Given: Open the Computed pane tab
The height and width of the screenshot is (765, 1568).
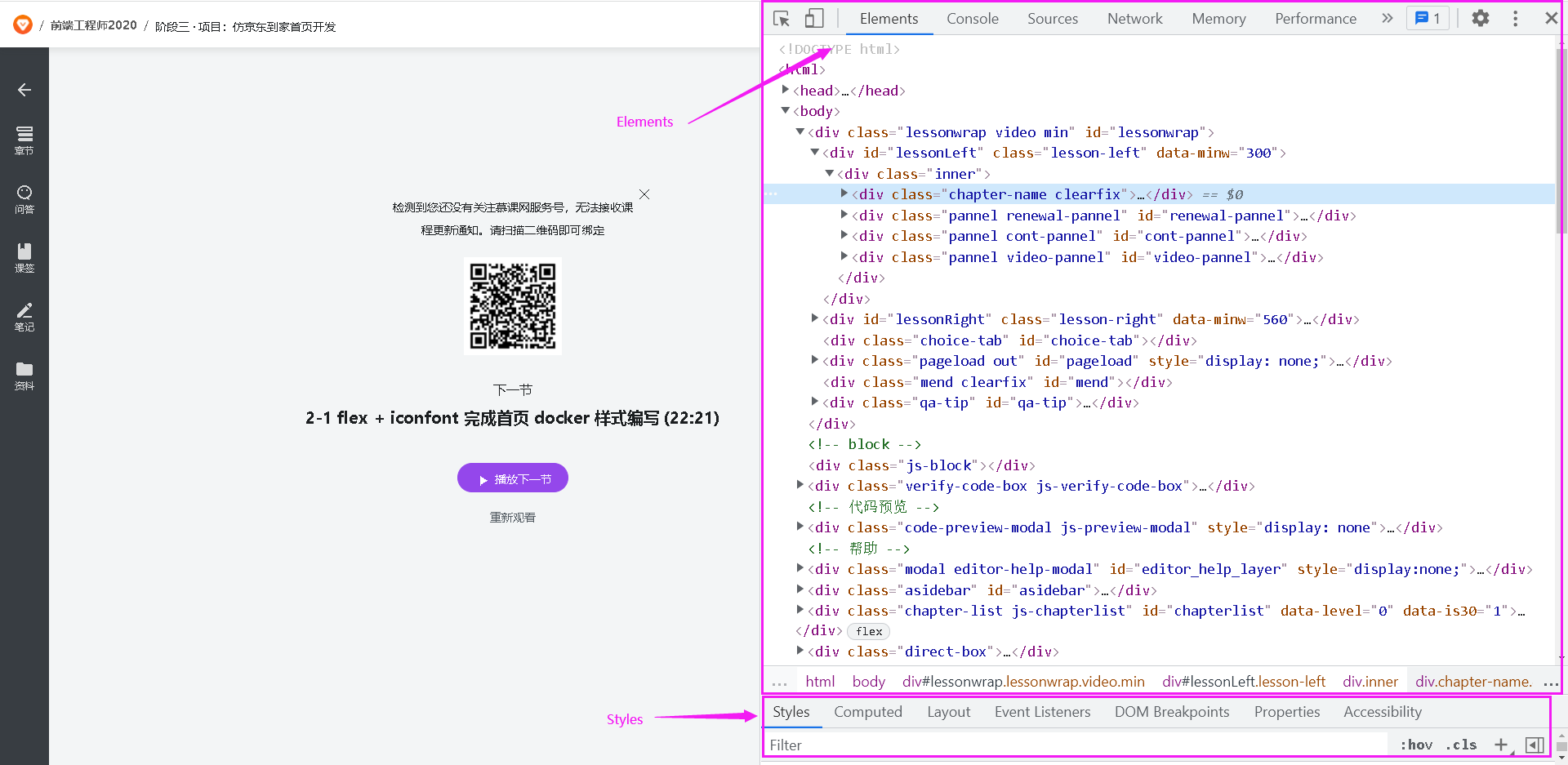Looking at the screenshot, I should pos(868,712).
